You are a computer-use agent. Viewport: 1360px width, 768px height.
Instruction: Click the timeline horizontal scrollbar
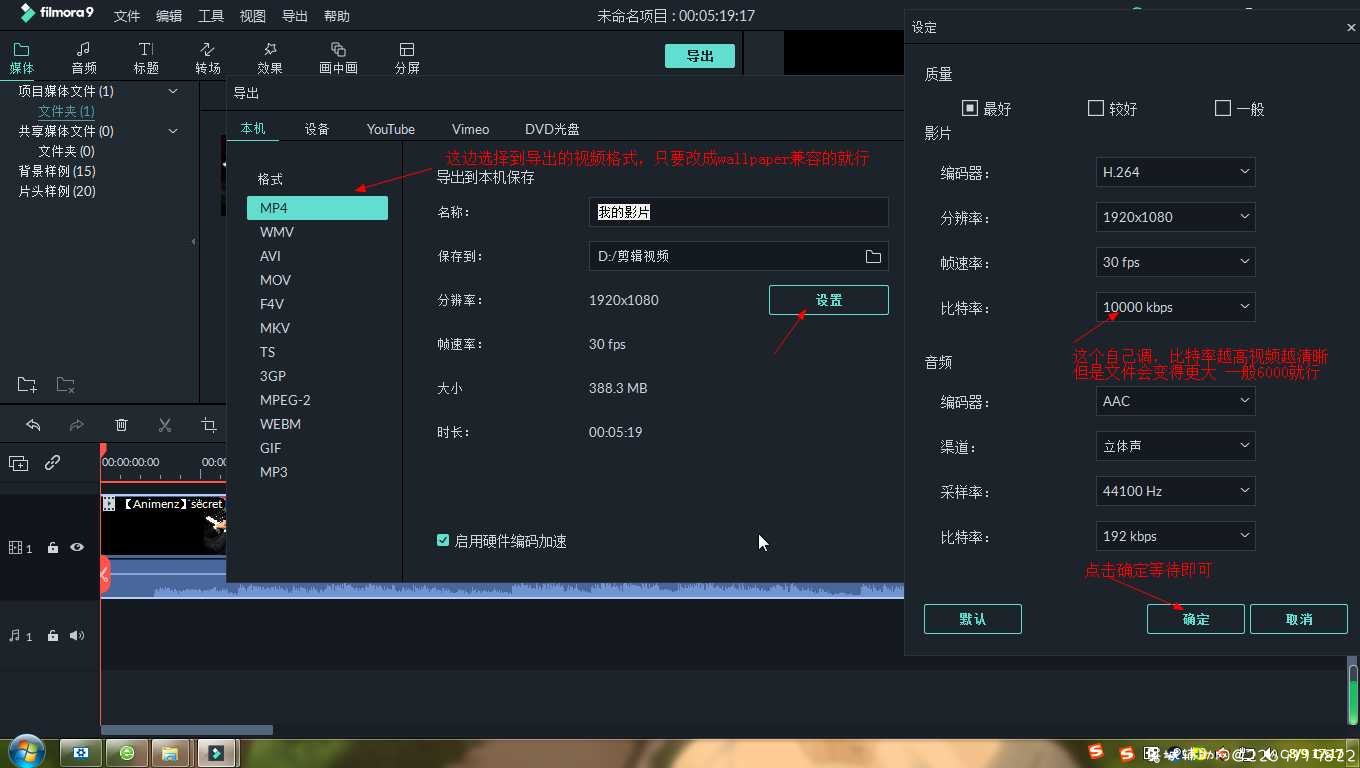187,730
